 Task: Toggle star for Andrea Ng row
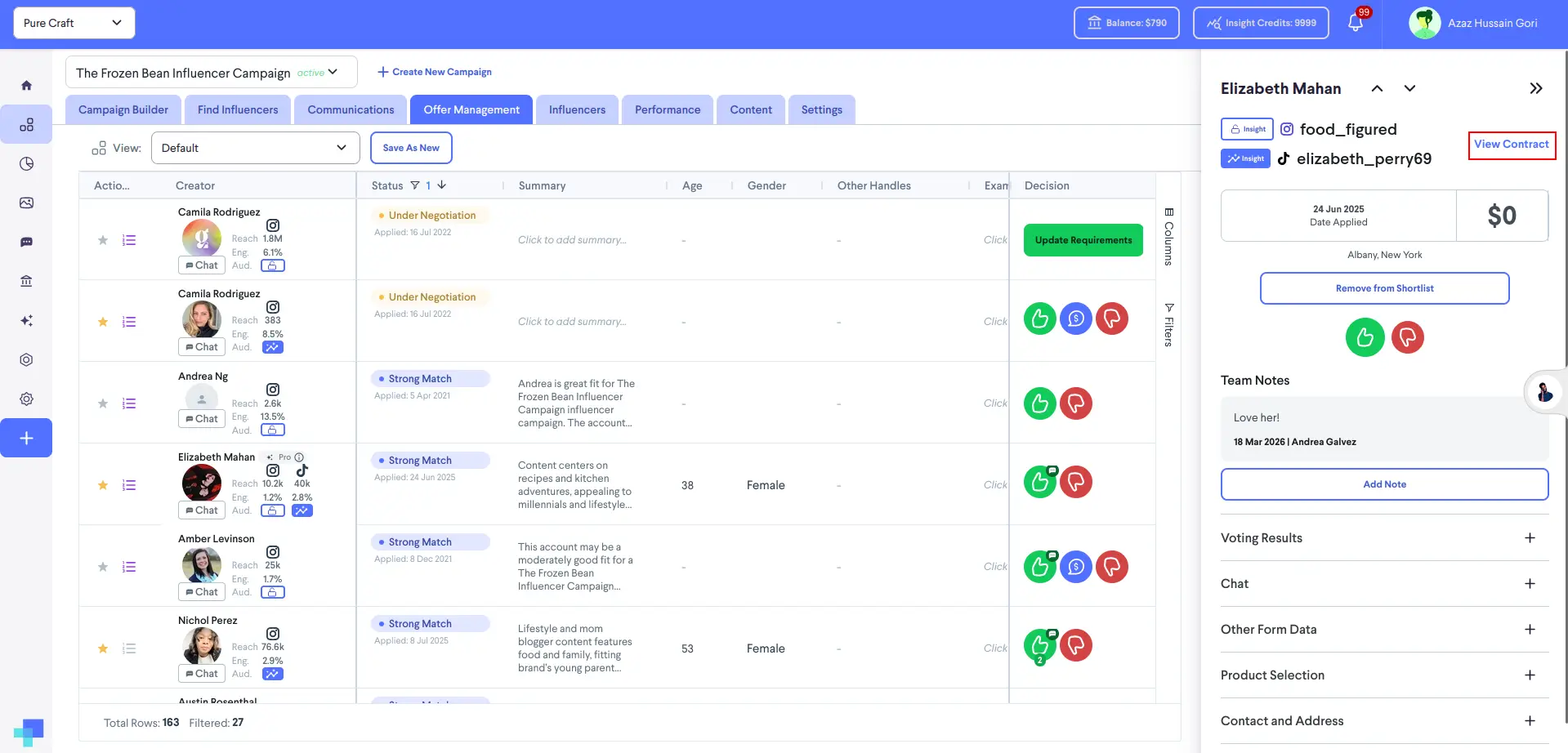tap(103, 403)
